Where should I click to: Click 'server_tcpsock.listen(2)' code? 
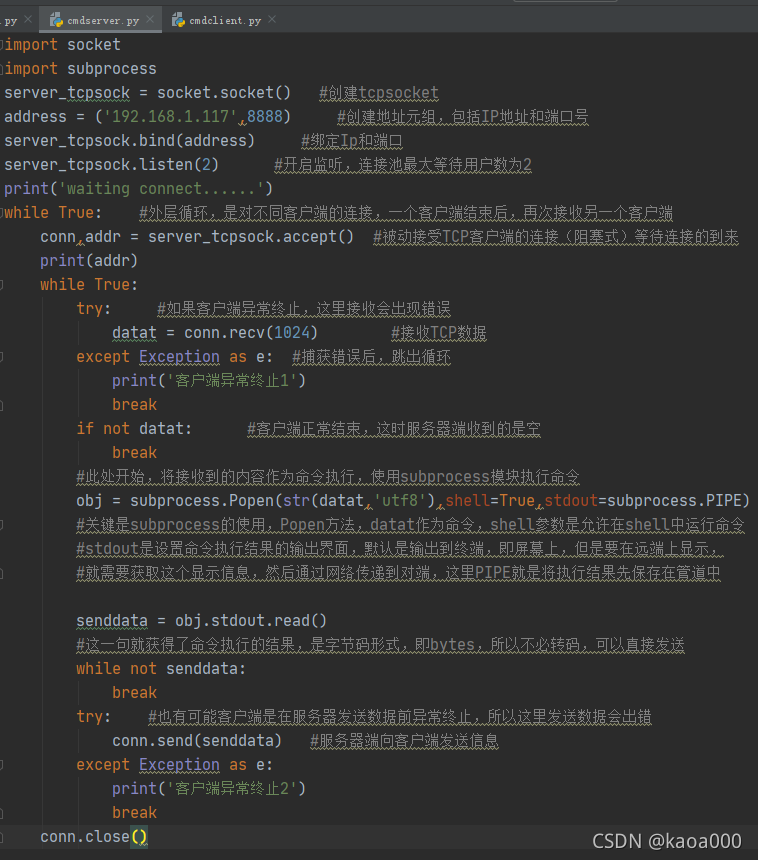click(x=111, y=165)
